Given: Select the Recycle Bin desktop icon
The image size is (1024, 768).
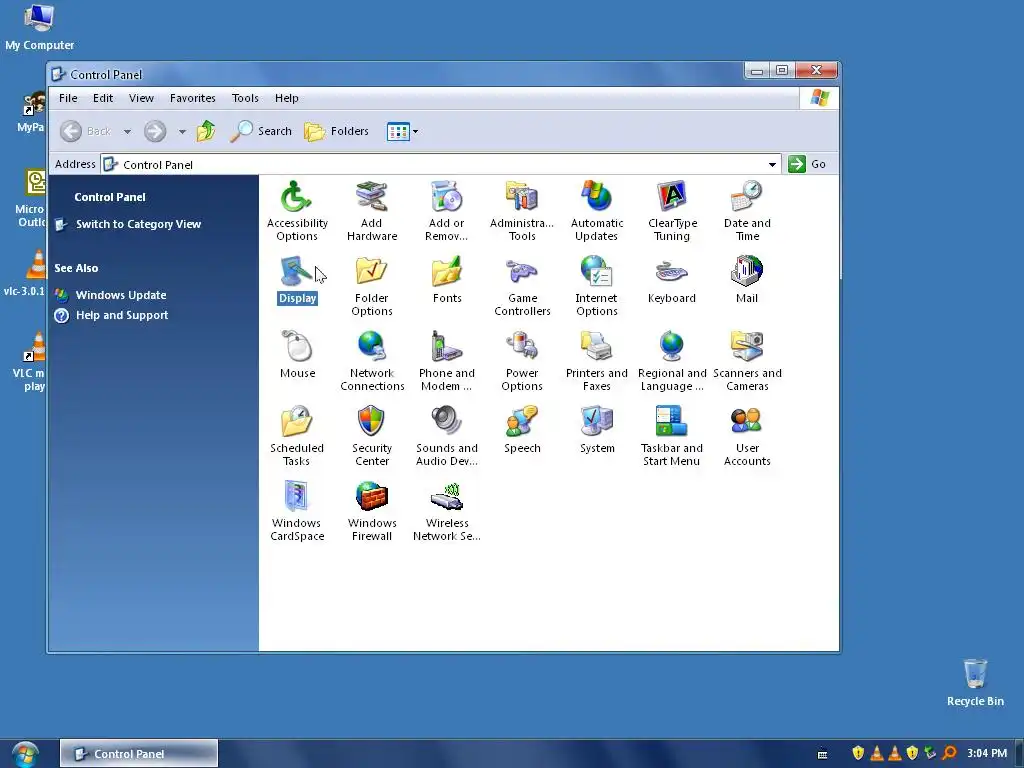Looking at the screenshot, I should 975,682.
